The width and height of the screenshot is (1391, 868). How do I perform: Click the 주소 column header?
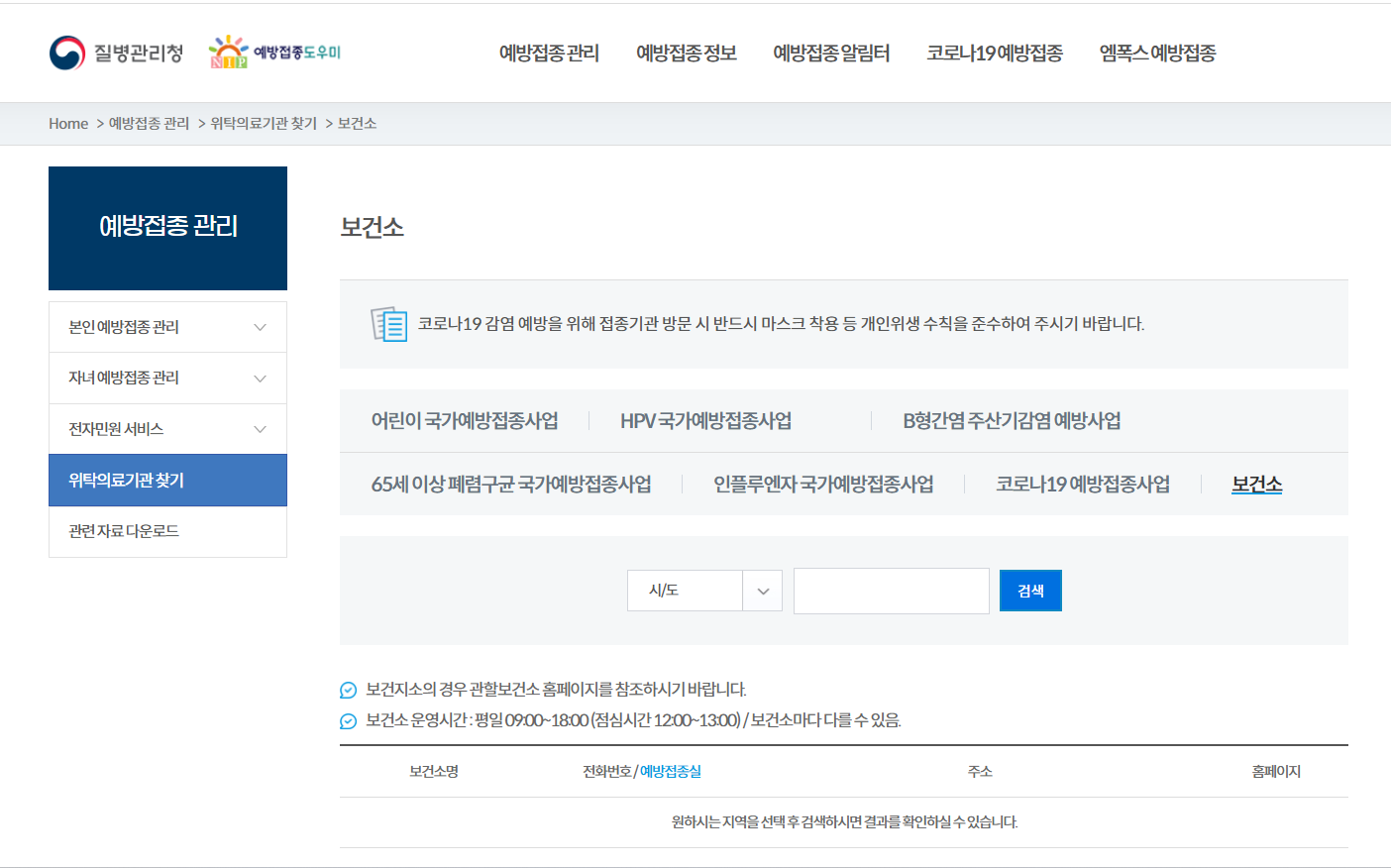click(980, 772)
